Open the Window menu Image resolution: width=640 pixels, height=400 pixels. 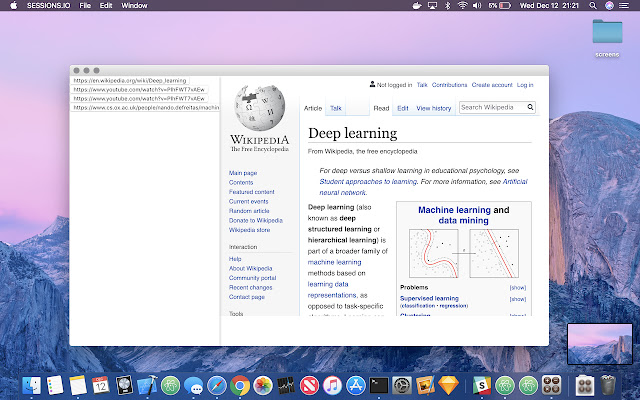134,5
